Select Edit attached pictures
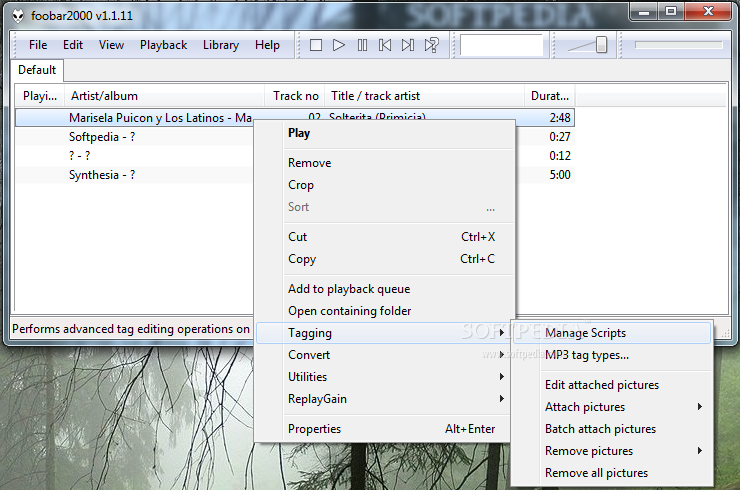This screenshot has height=490, width=740. 612,385
